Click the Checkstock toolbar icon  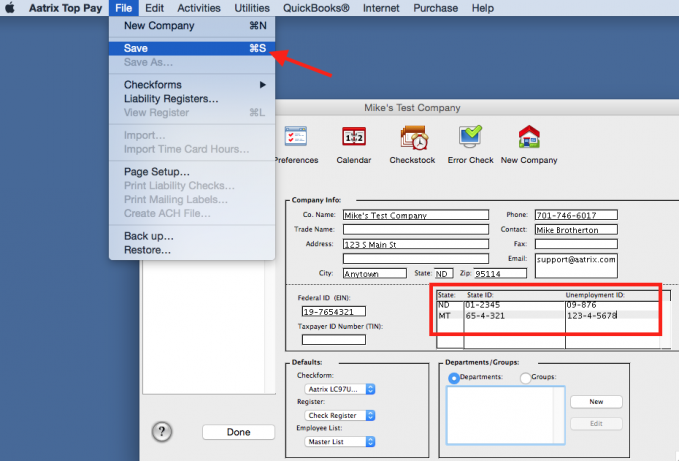coord(412,139)
